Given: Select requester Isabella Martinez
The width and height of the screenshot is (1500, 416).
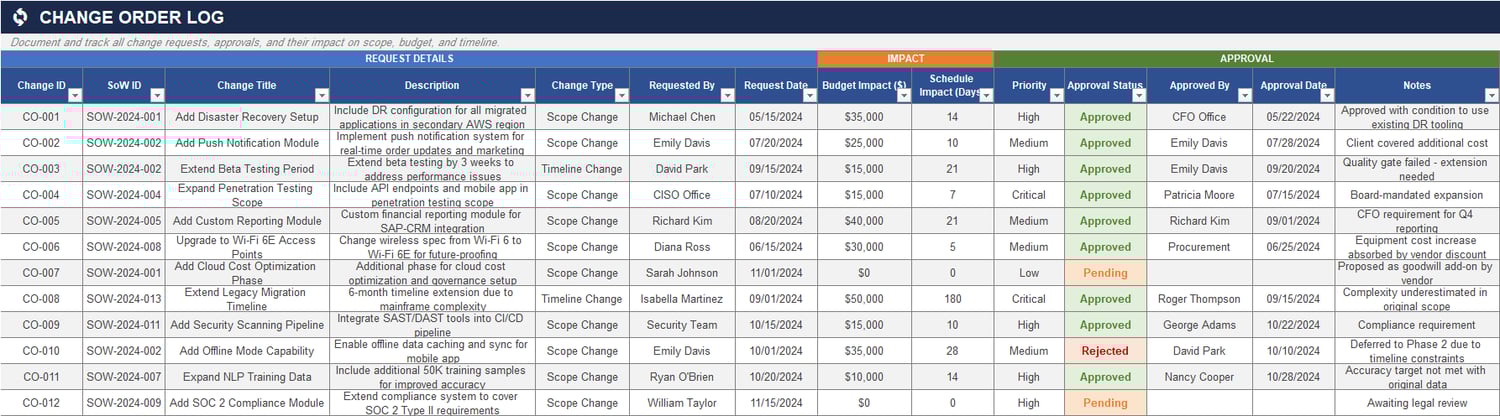Looking at the screenshot, I should (x=682, y=299).
